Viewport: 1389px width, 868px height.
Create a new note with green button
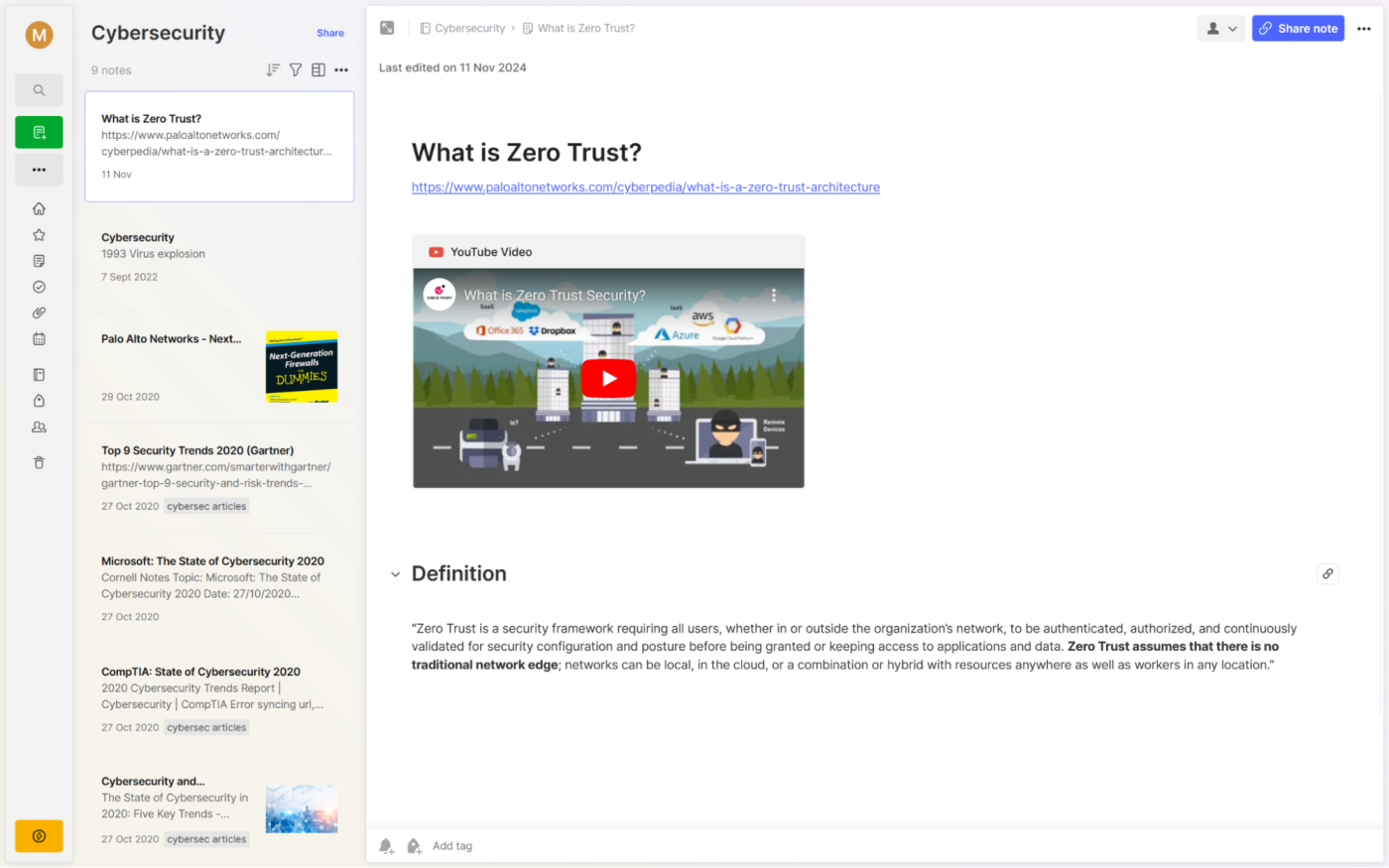click(39, 132)
